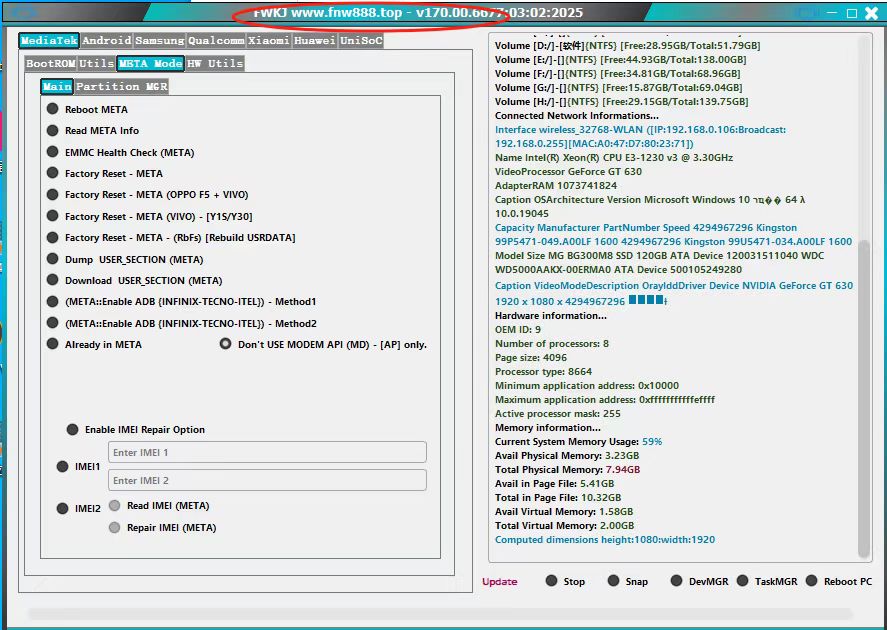Click the Memory information... heading
887x630 pixels.
[548, 428]
